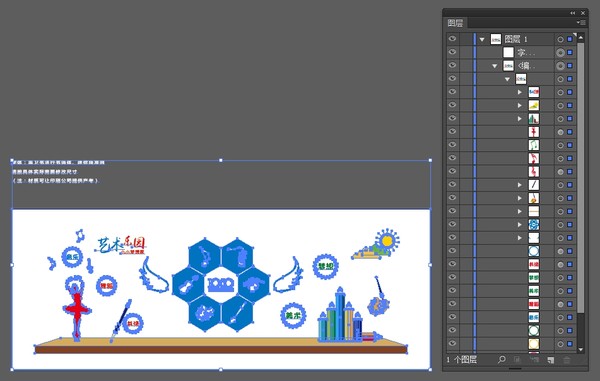This screenshot has width=600, height=381.
Task: Open the Layers panel flyout menu
Action: (x=581, y=23)
